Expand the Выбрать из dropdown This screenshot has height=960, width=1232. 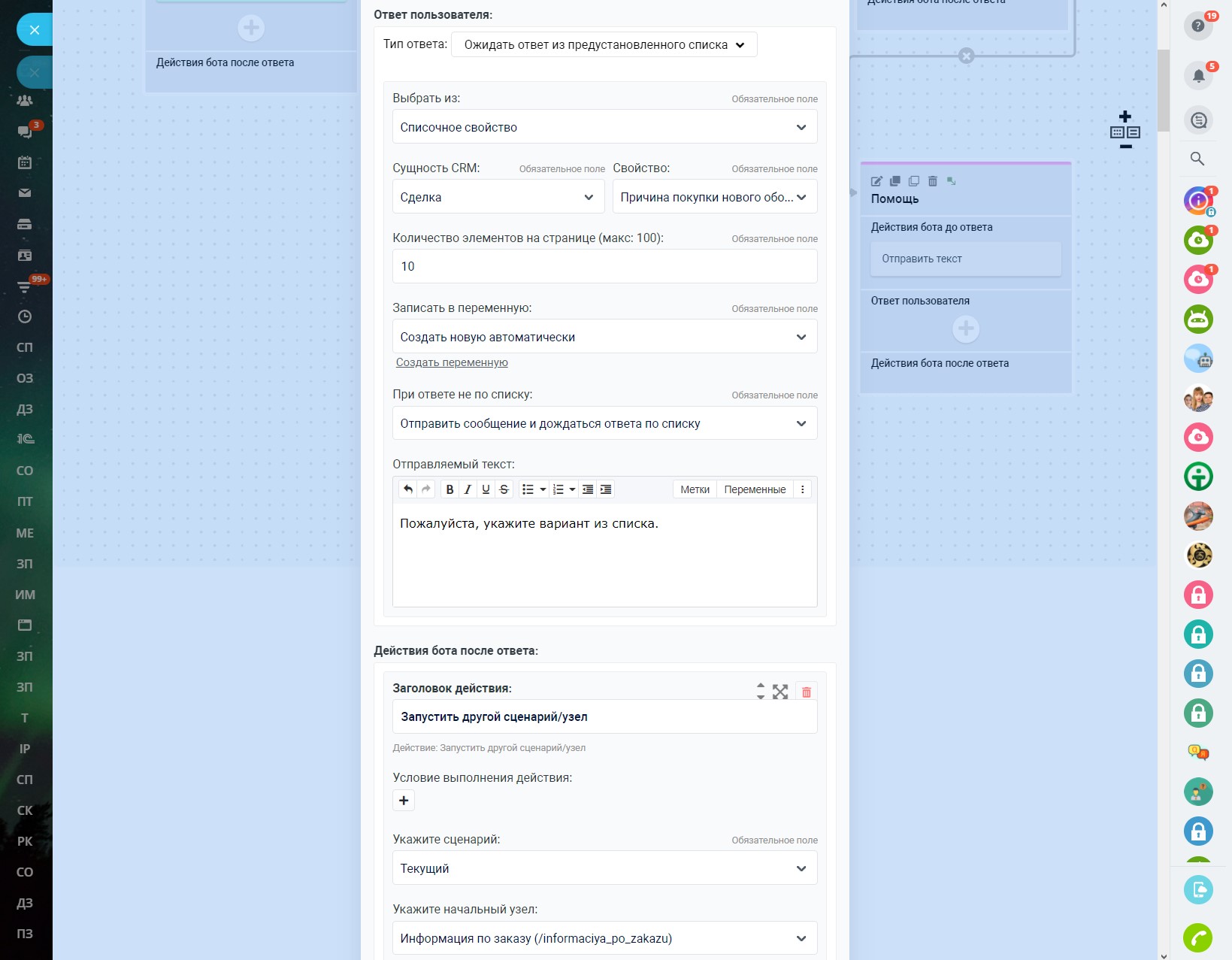click(x=605, y=127)
